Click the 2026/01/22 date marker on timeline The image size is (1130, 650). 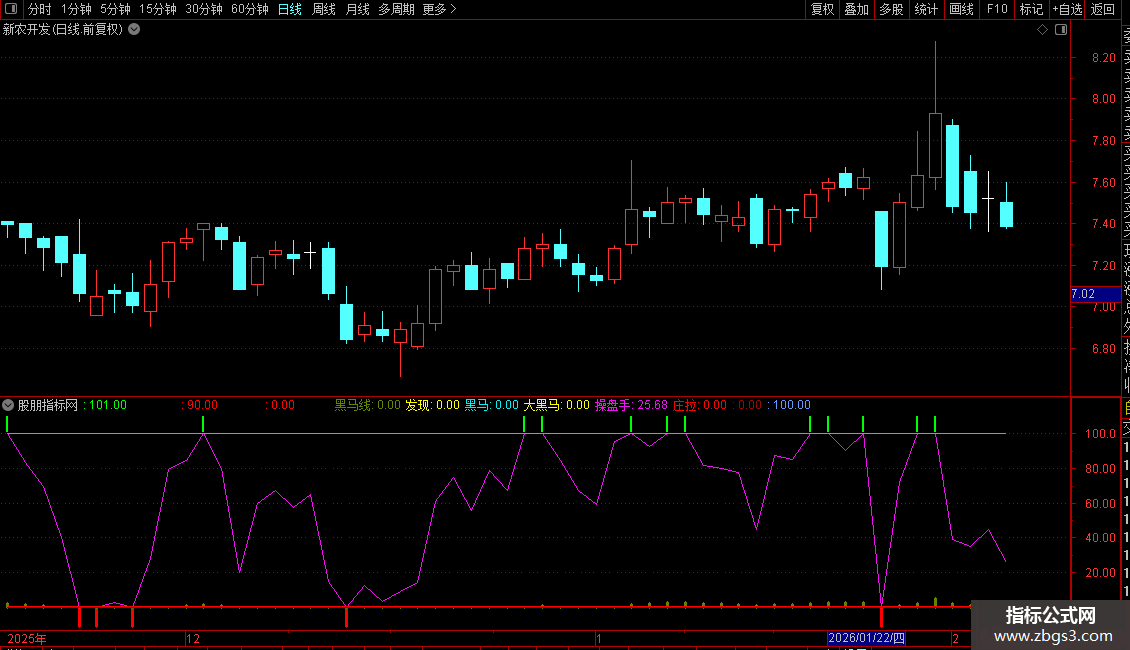coord(866,638)
